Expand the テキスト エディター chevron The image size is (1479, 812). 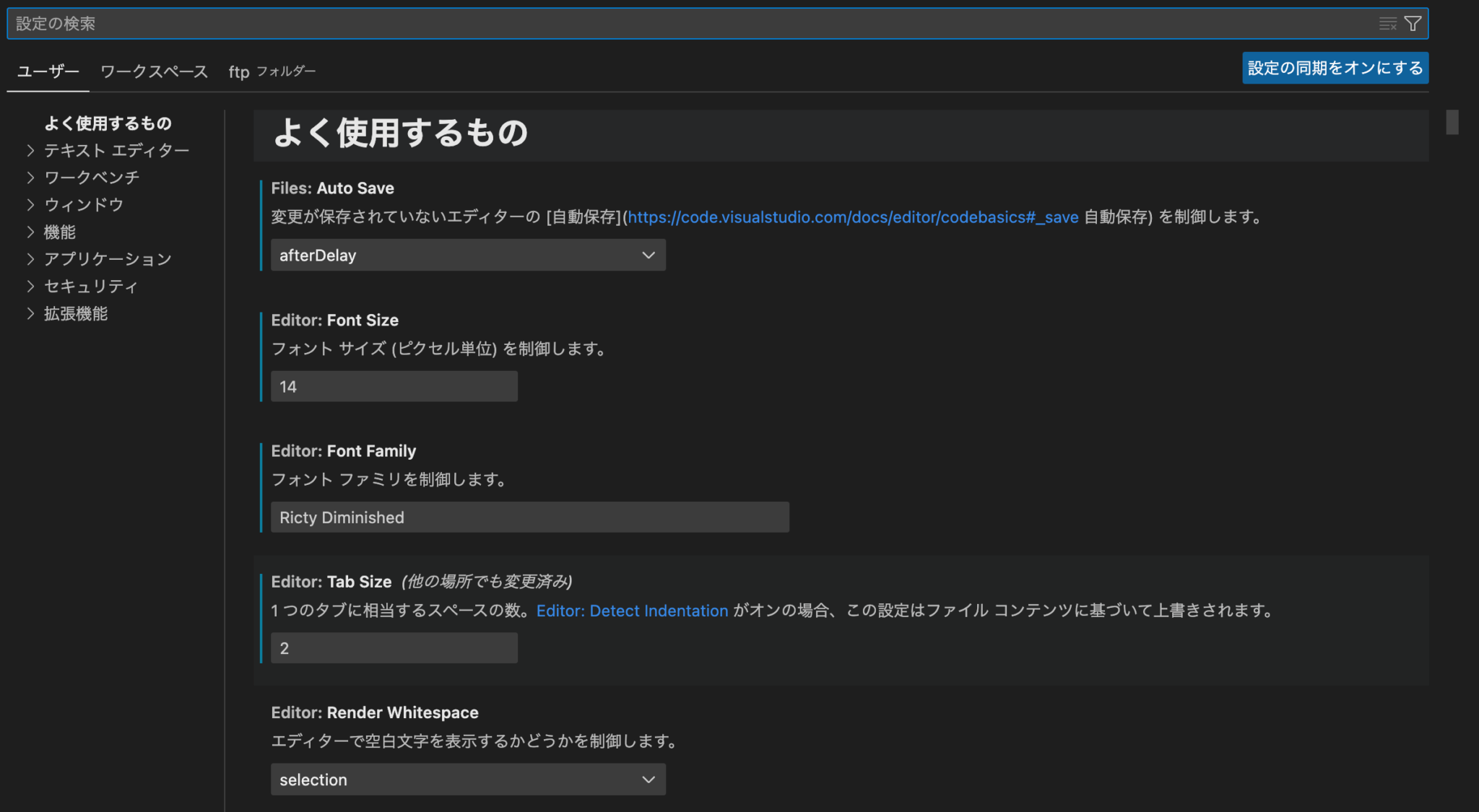click(x=30, y=150)
